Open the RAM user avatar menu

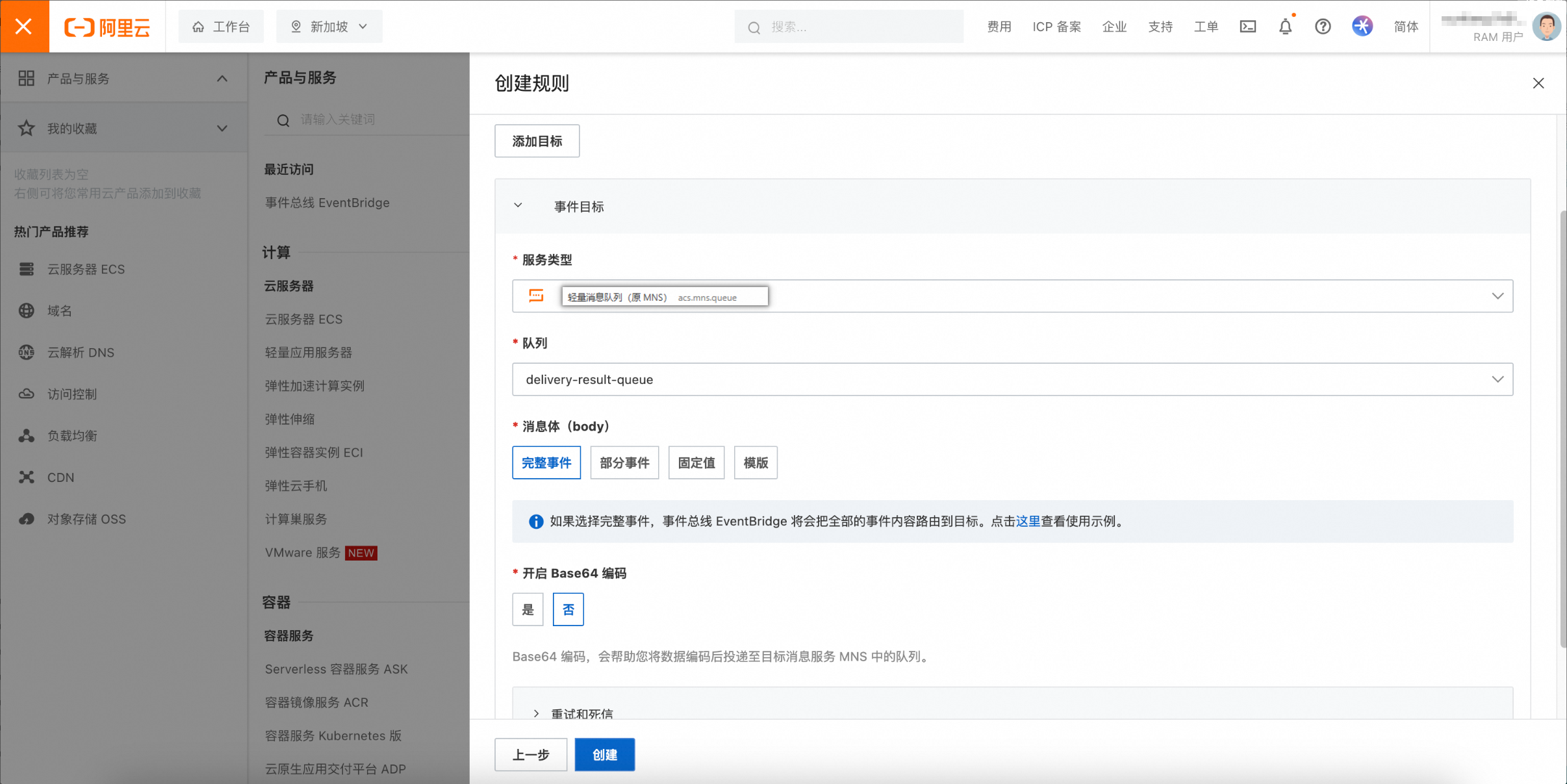point(1546,27)
